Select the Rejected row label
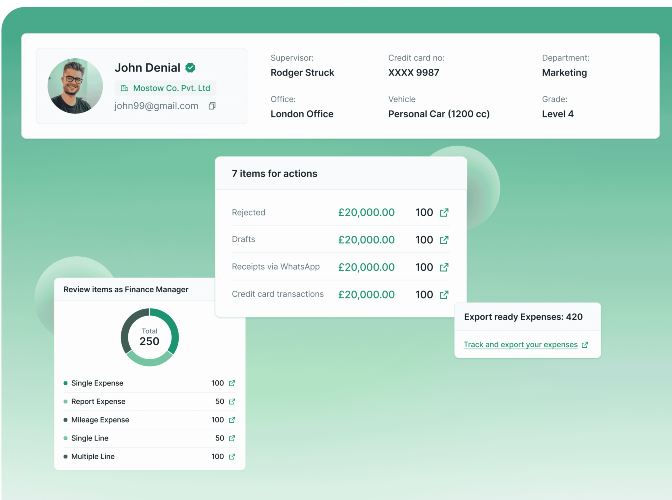 [x=249, y=213]
